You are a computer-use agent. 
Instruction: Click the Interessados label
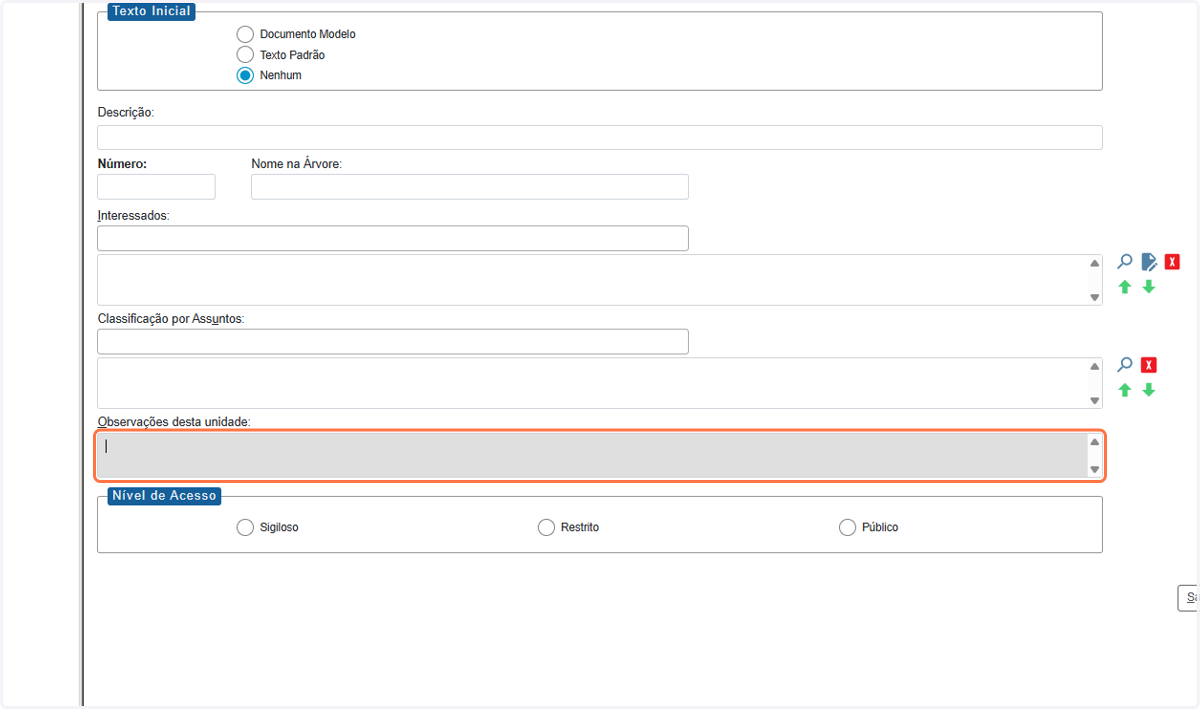click(134, 215)
